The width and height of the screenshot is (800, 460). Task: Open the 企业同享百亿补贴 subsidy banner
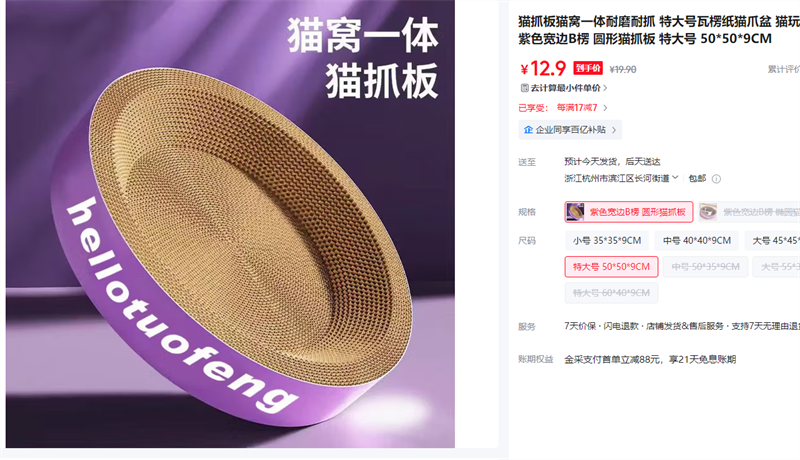pyautogui.click(x=570, y=130)
